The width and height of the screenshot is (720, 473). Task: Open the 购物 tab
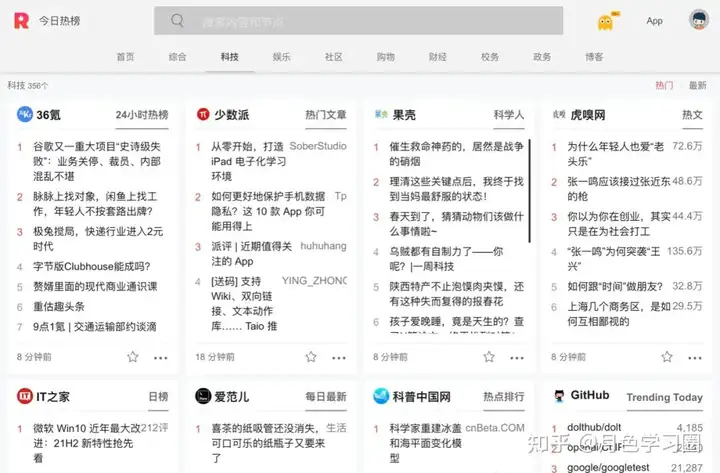click(386, 57)
